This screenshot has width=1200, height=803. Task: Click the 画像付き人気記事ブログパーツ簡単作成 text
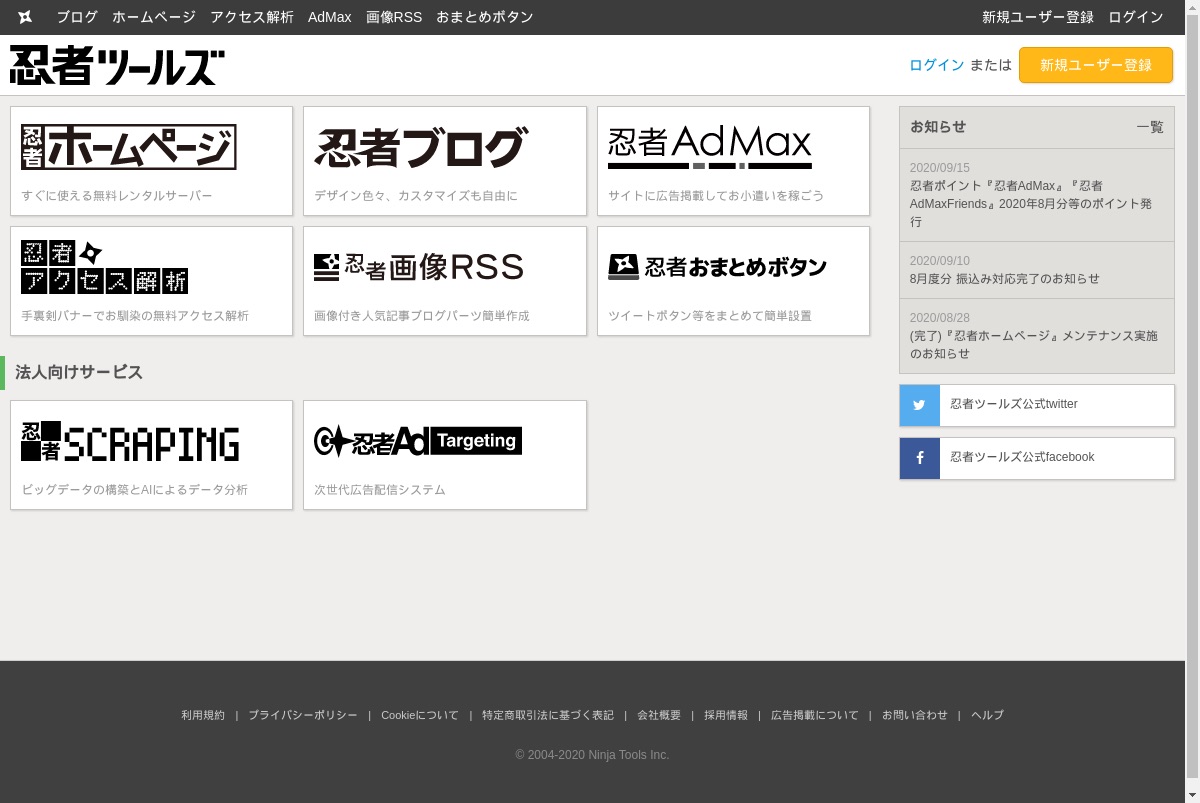422,316
